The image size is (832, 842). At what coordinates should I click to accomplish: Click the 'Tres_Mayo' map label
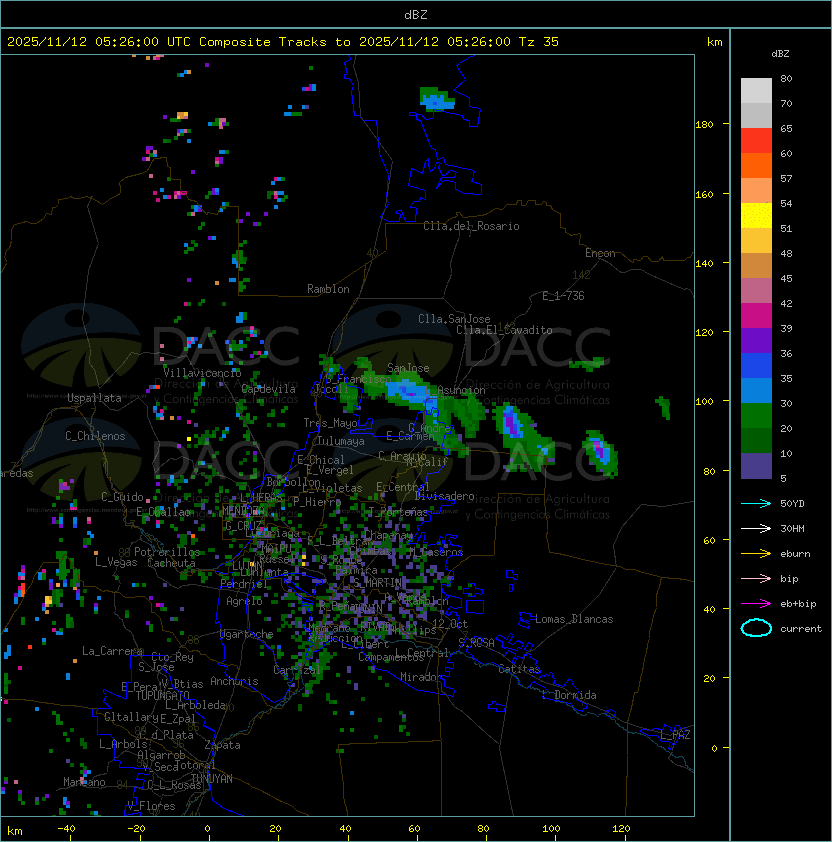pyautogui.click(x=330, y=423)
